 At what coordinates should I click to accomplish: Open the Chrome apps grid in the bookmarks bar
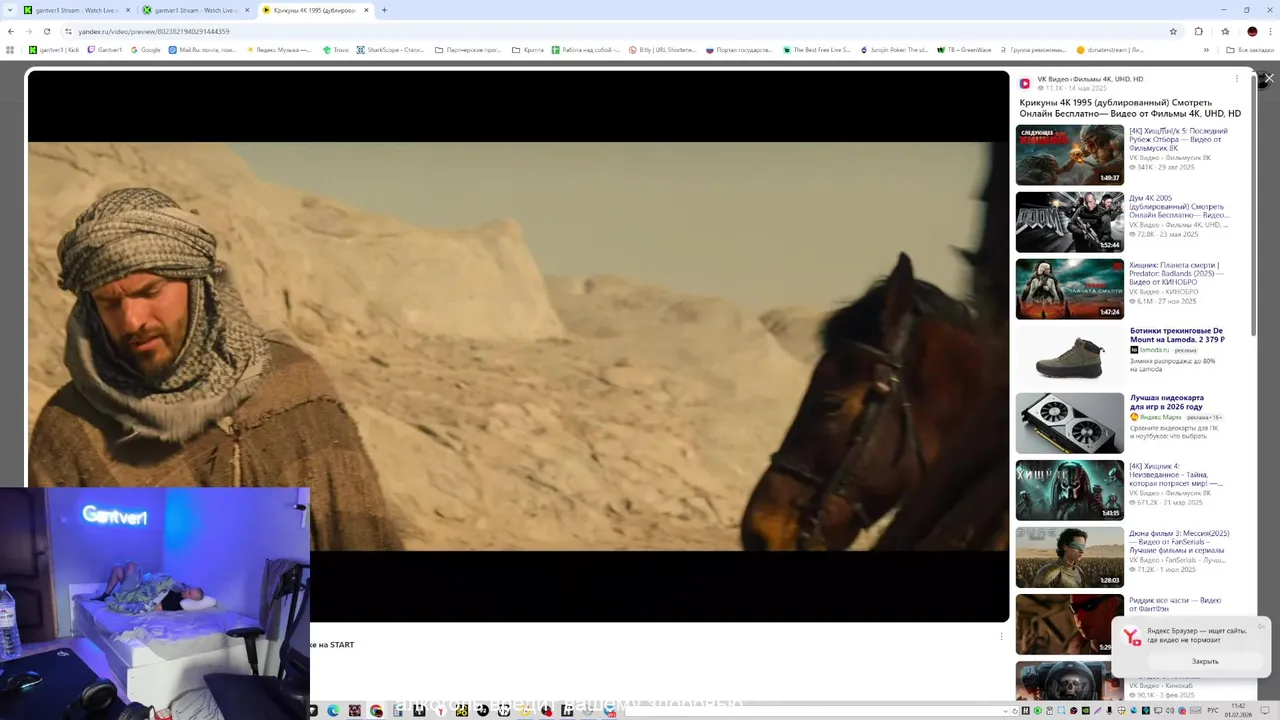pos(11,49)
